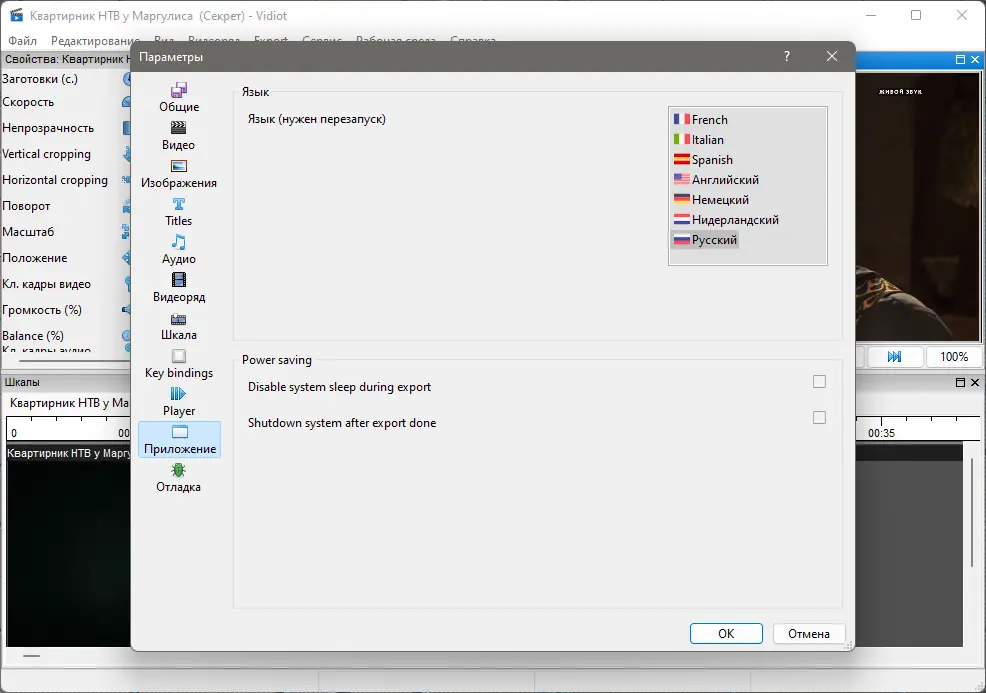Open the Изображения settings category
The image size is (986, 693).
(179, 174)
